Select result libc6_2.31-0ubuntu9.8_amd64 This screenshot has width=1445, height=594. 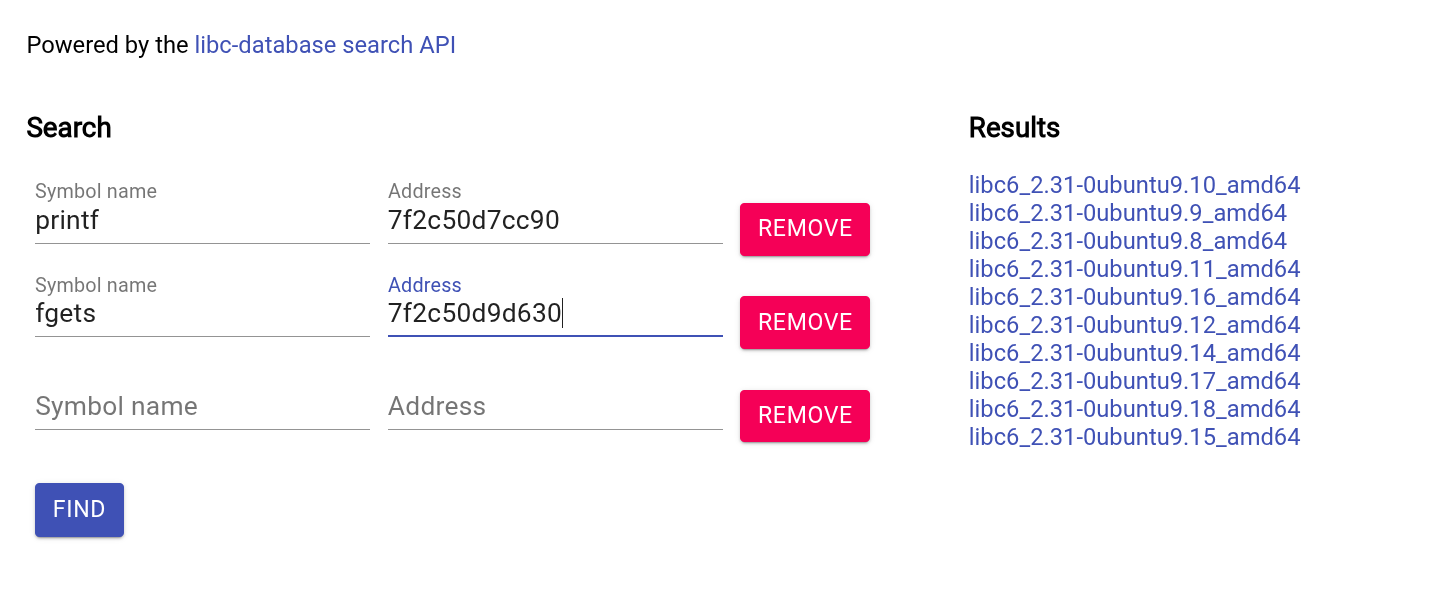(x=1127, y=241)
